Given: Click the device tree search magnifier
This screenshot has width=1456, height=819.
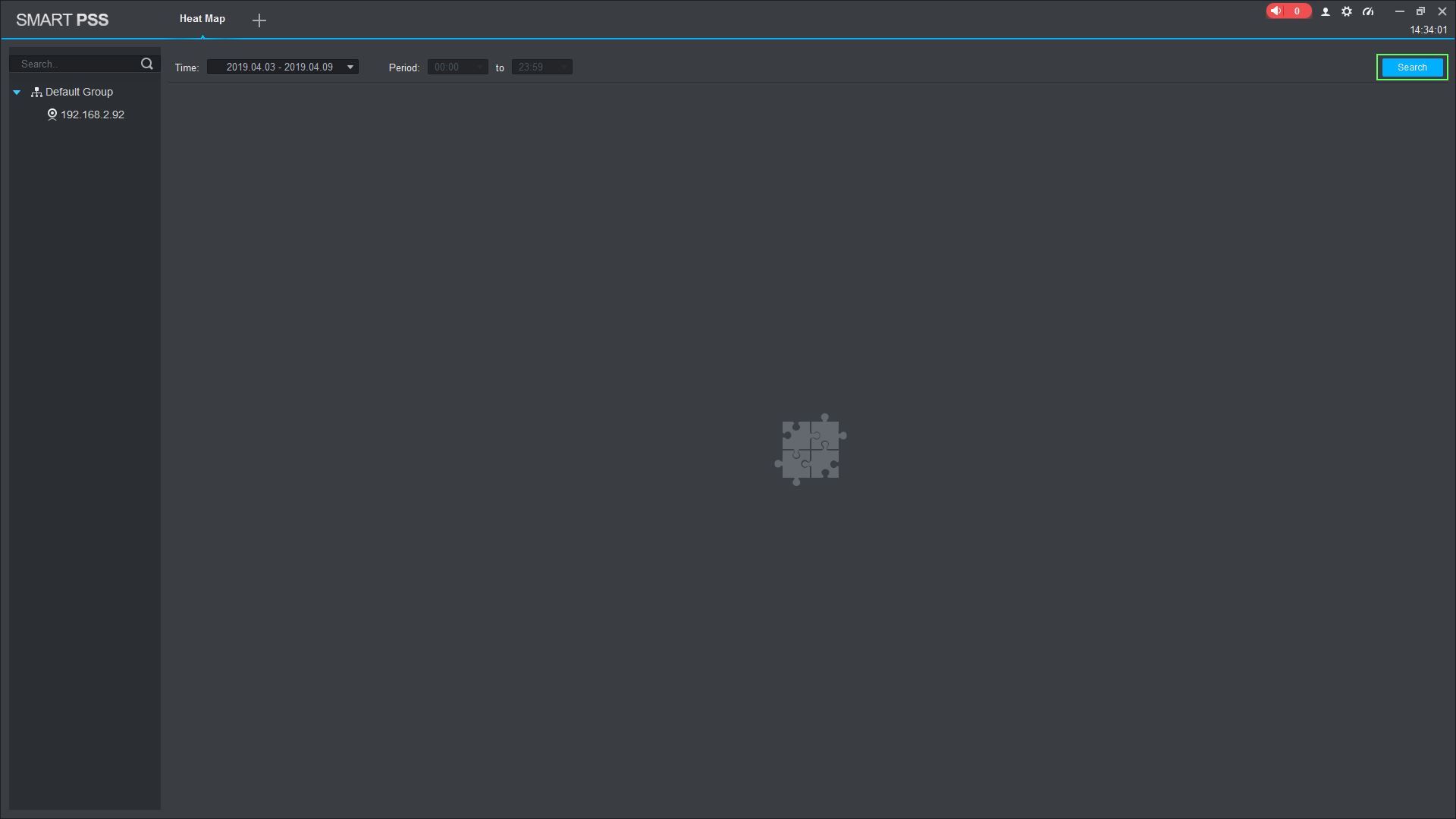Looking at the screenshot, I should coord(147,64).
